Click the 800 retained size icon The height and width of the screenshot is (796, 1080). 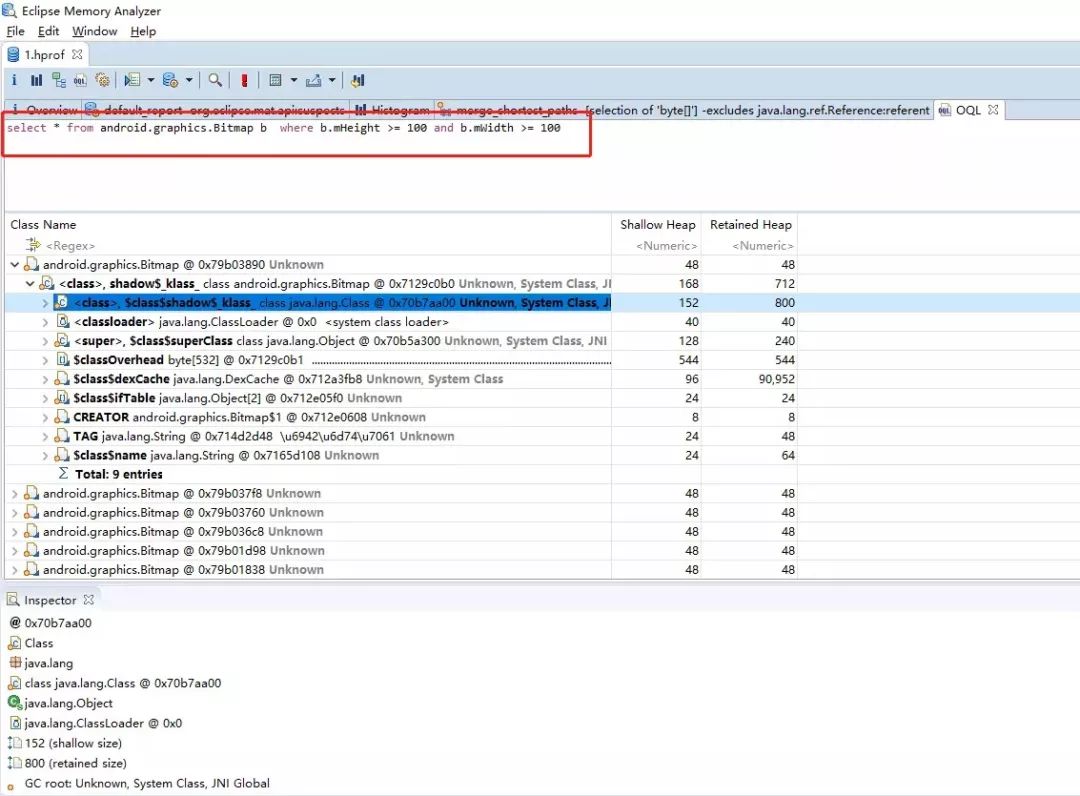[x=14, y=763]
